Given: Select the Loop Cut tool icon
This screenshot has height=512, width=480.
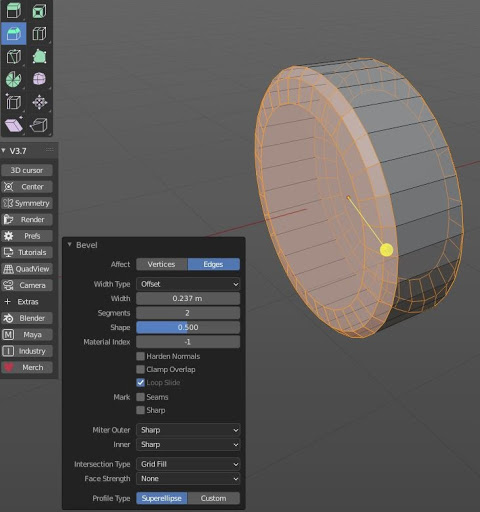Looking at the screenshot, I should click(x=39, y=34).
